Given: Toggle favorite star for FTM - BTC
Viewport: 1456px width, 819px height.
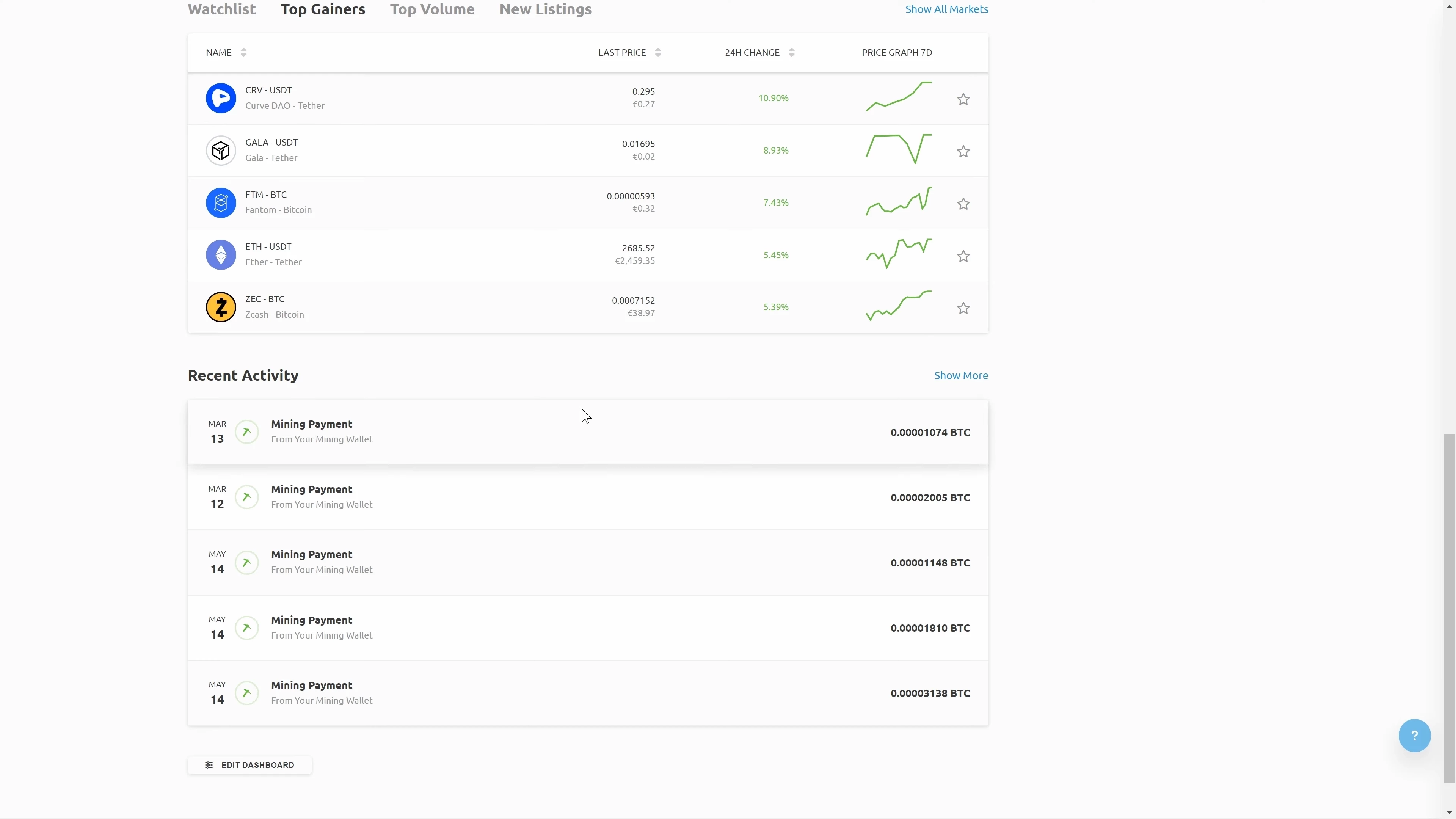Looking at the screenshot, I should click(963, 204).
